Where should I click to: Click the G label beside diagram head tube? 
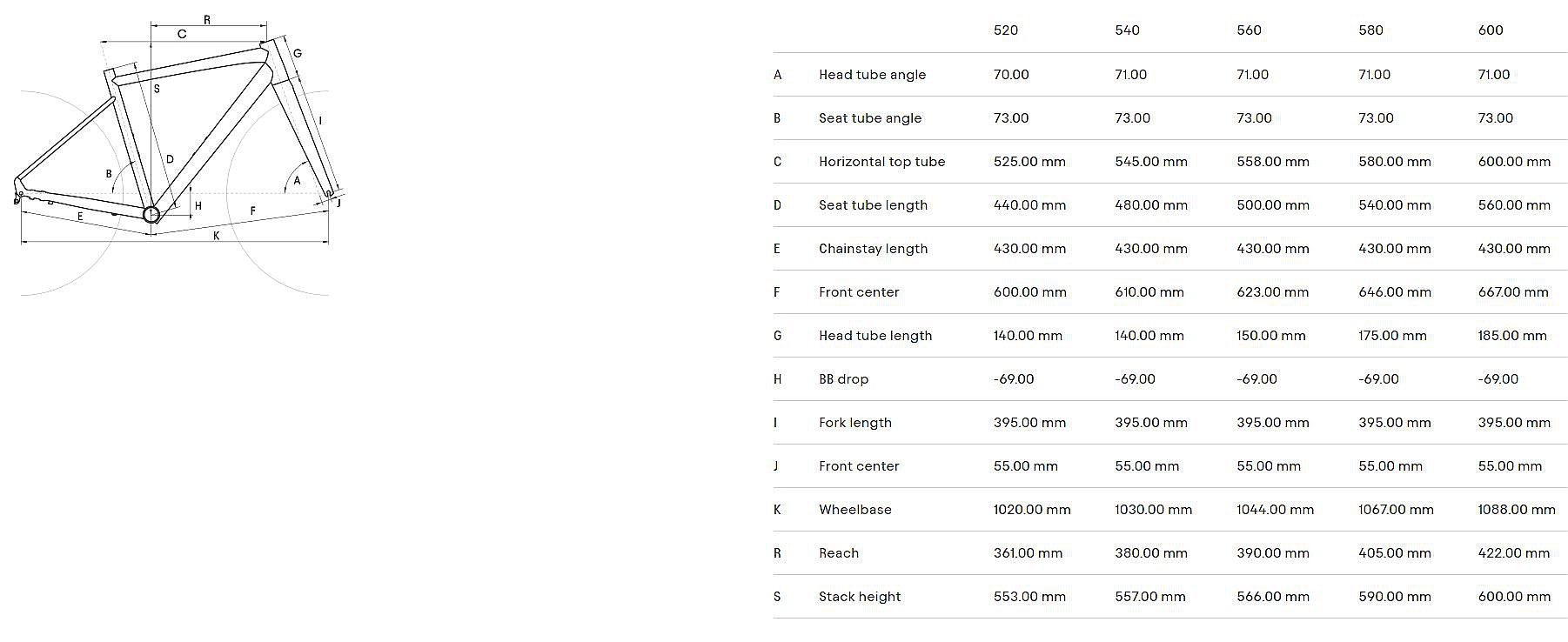tap(298, 54)
